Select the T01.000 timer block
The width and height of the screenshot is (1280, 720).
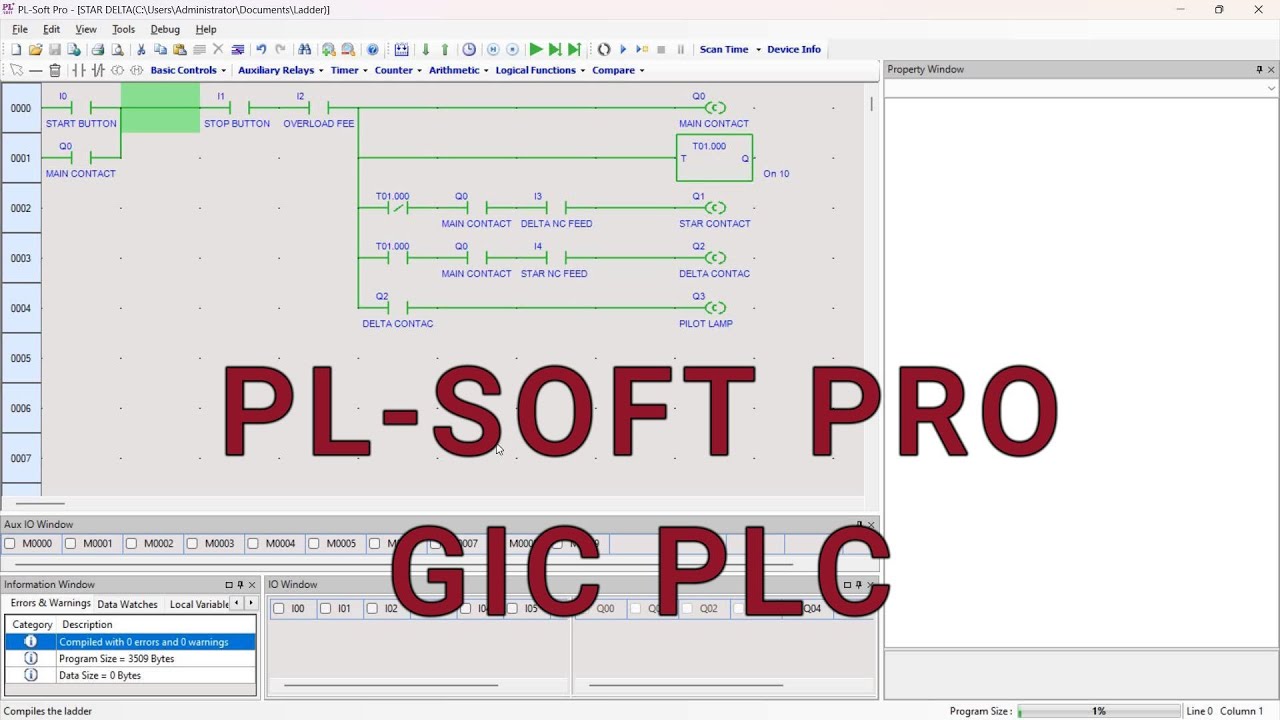click(714, 158)
